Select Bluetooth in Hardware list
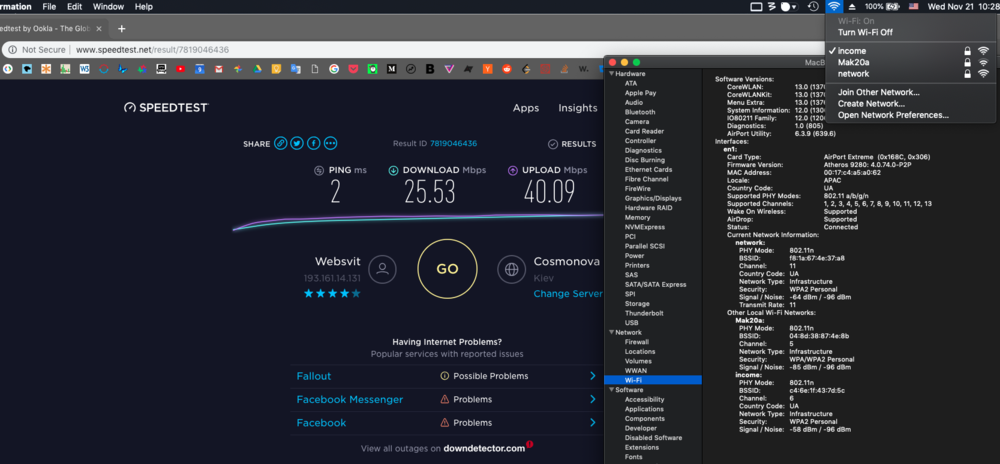The image size is (1000, 464). click(640, 112)
